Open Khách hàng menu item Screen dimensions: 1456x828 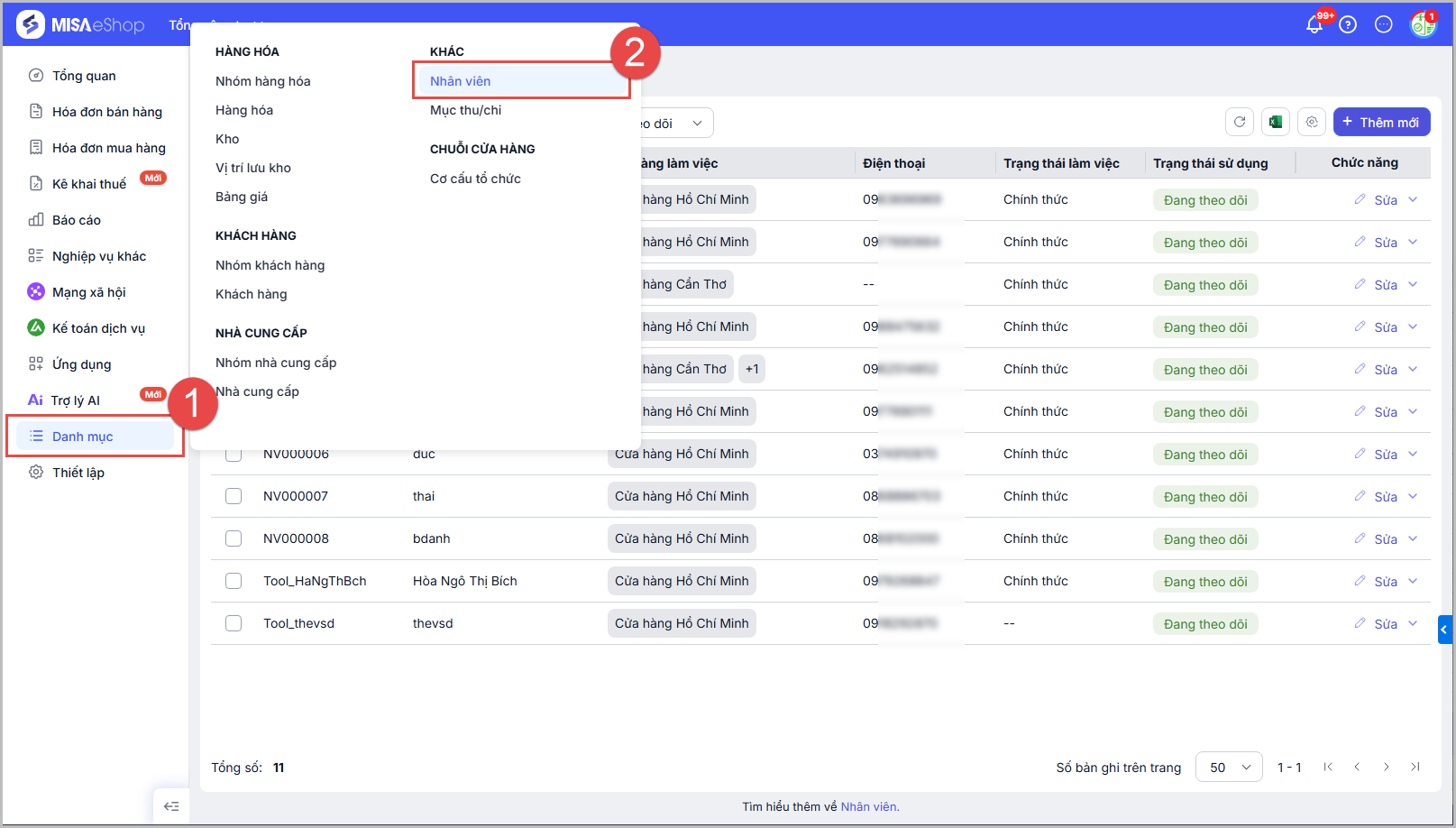pyautogui.click(x=252, y=294)
